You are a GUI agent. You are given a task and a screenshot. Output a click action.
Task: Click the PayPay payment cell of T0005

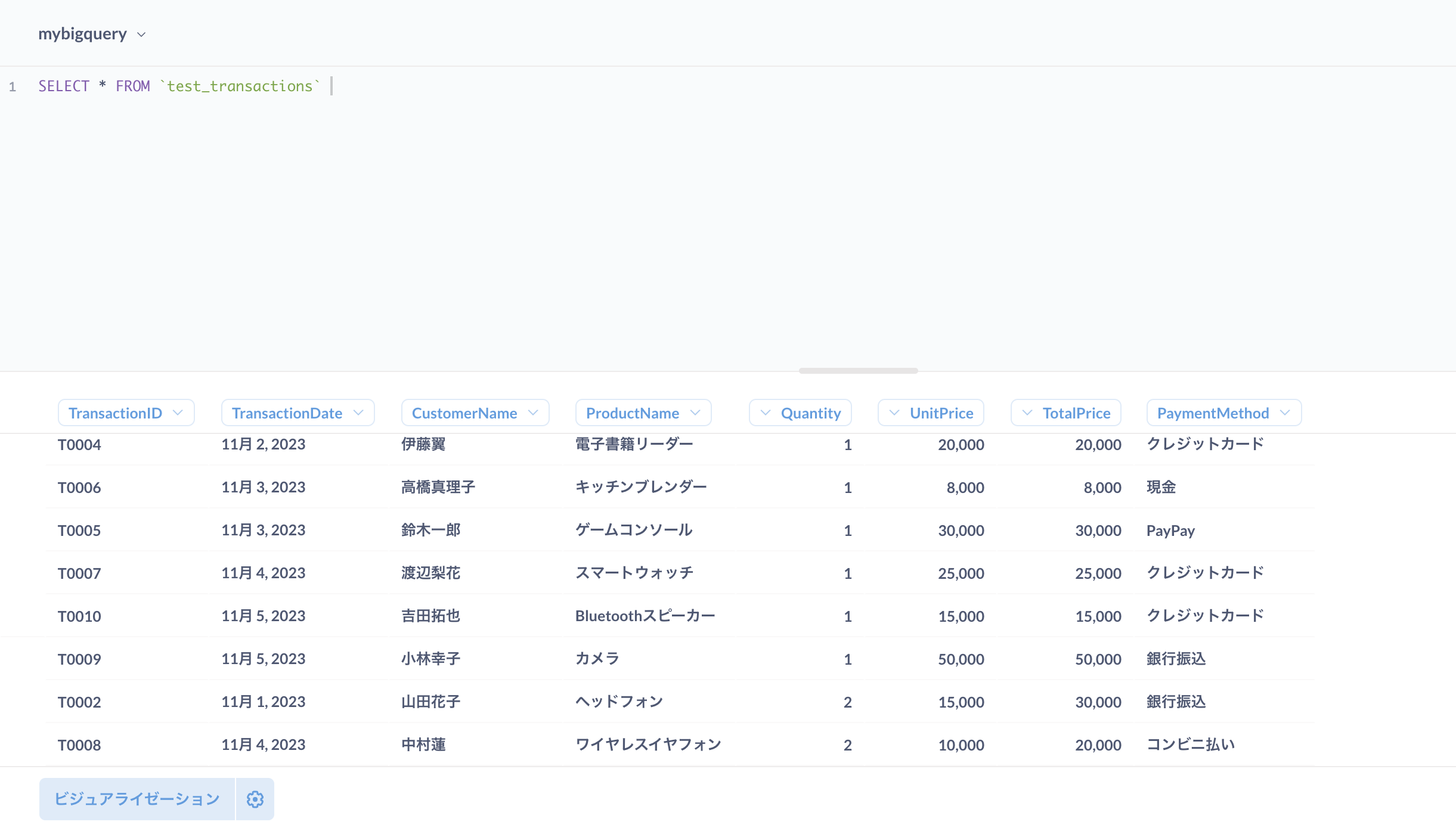pyautogui.click(x=1170, y=530)
